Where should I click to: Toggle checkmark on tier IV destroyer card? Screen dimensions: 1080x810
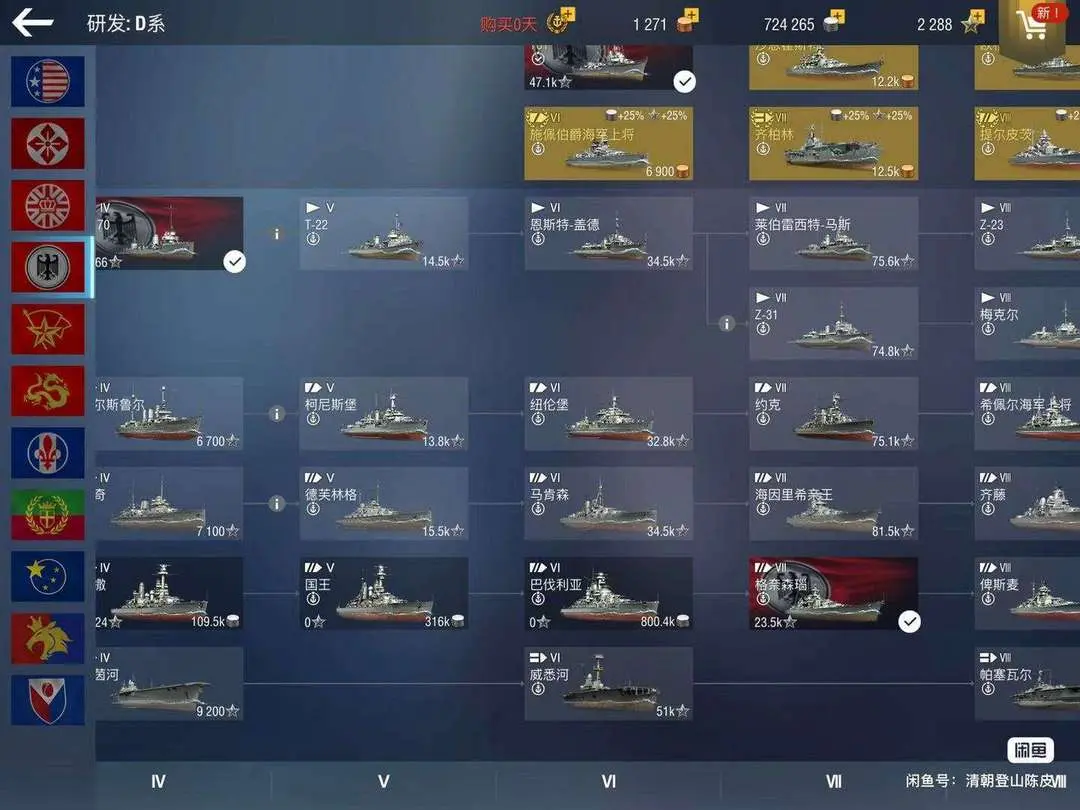pyautogui.click(x=235, y=261)
